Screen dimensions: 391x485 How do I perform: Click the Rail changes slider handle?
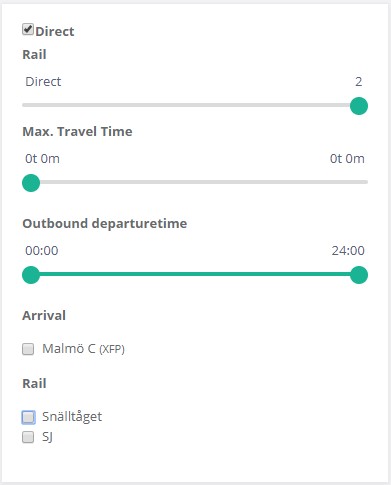point(359,106)
